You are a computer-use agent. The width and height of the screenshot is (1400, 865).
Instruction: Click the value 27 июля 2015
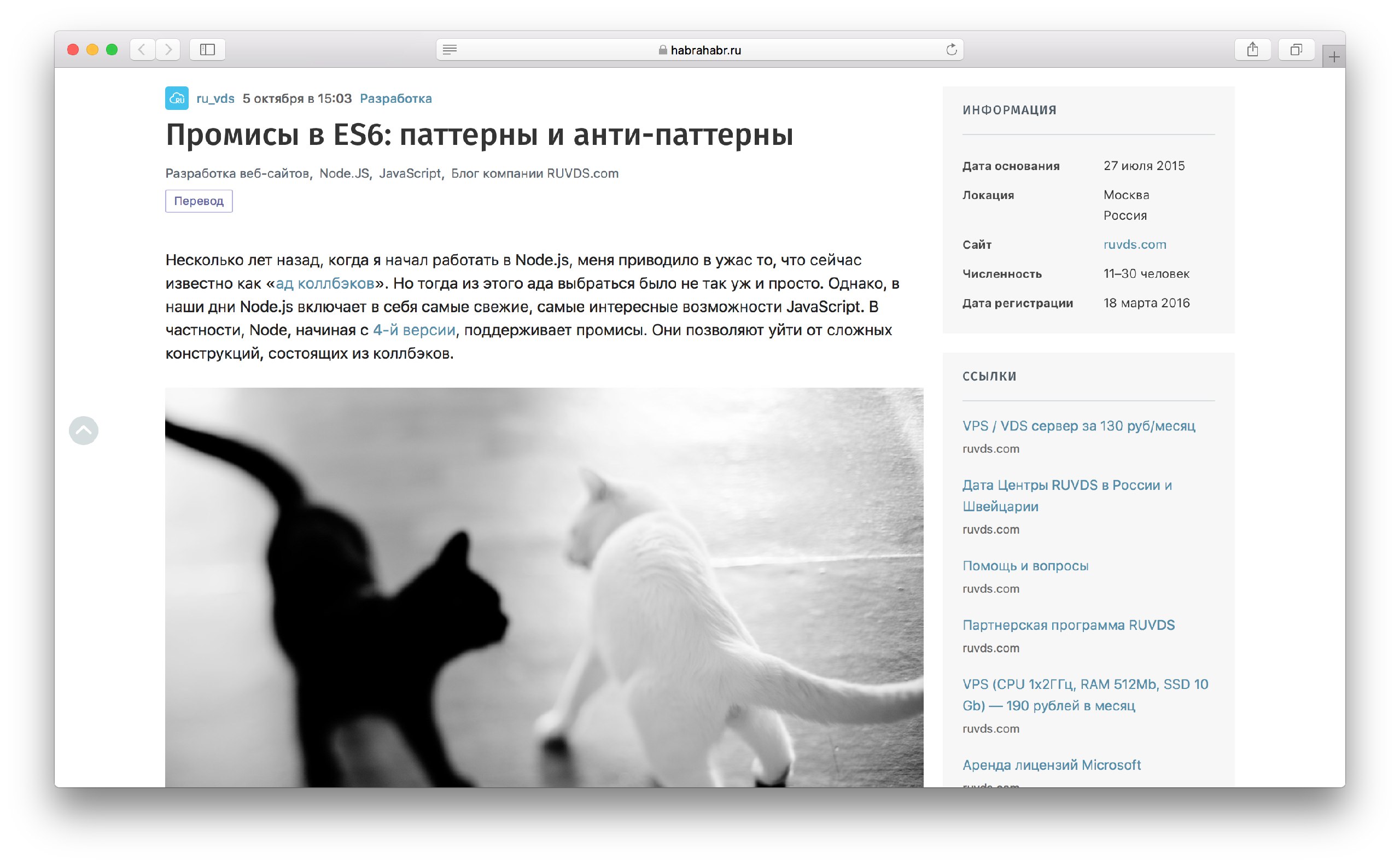point(1144,166)
